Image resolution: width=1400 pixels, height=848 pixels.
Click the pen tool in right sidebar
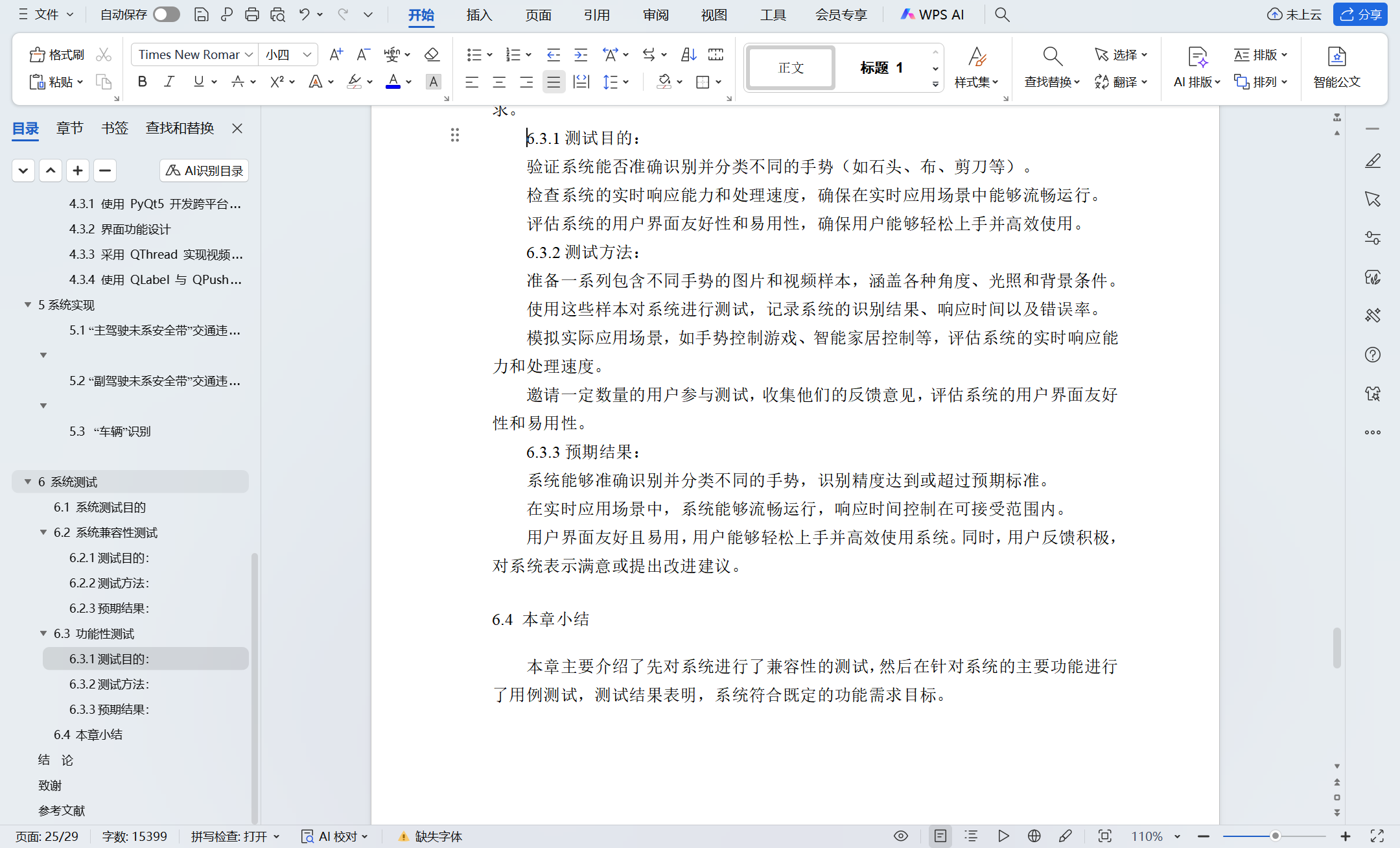point(1373,161)
